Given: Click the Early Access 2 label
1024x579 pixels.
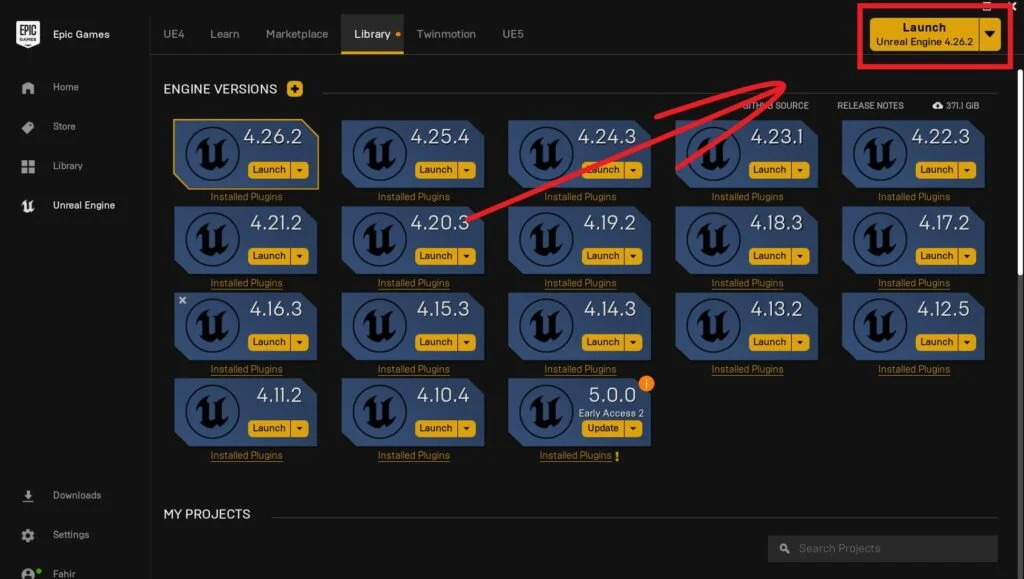Looking at the screenshot, I should 611,413.
